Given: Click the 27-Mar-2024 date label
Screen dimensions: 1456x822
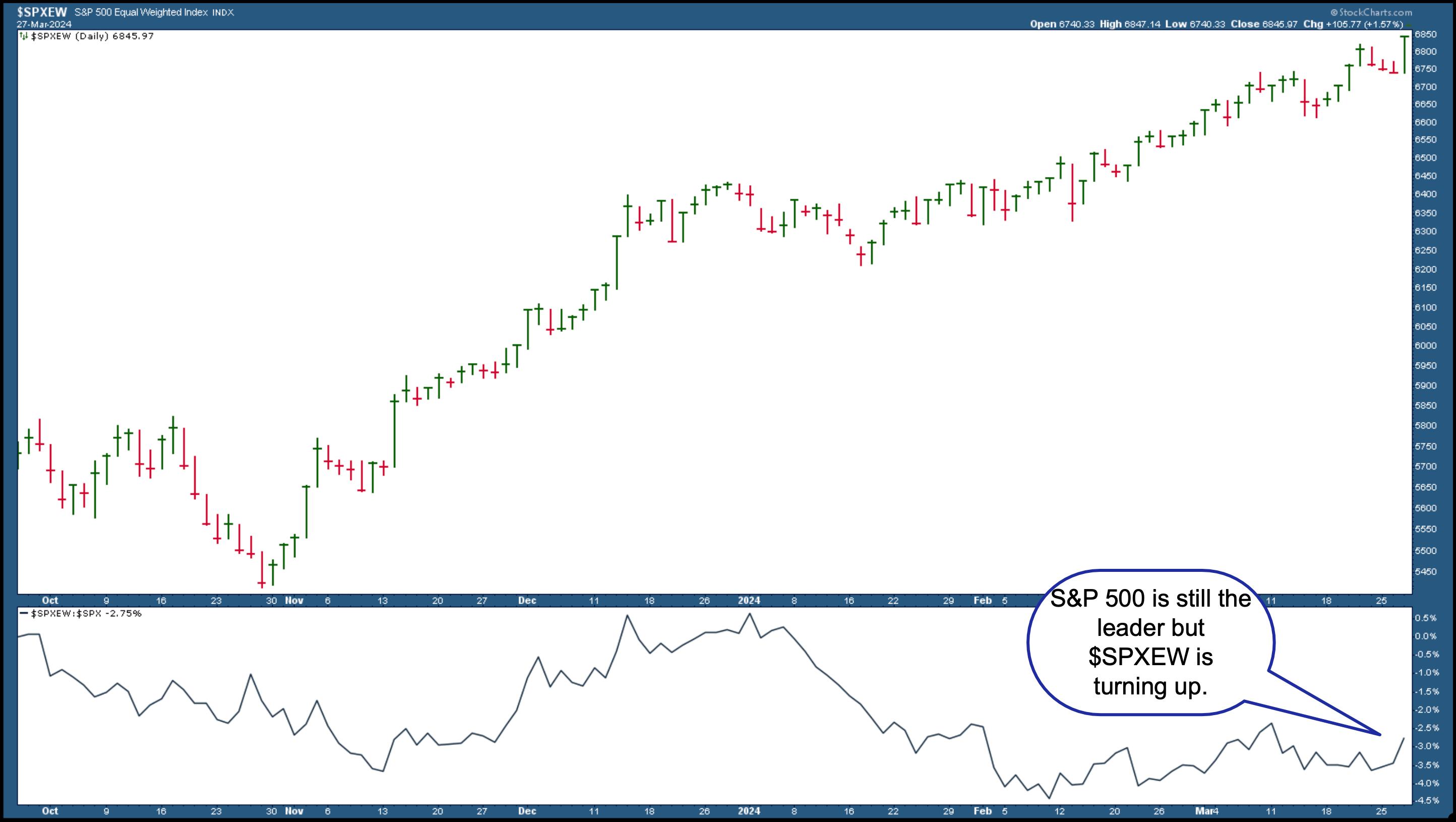Looking at the screenshot, I should click(44, 24).
